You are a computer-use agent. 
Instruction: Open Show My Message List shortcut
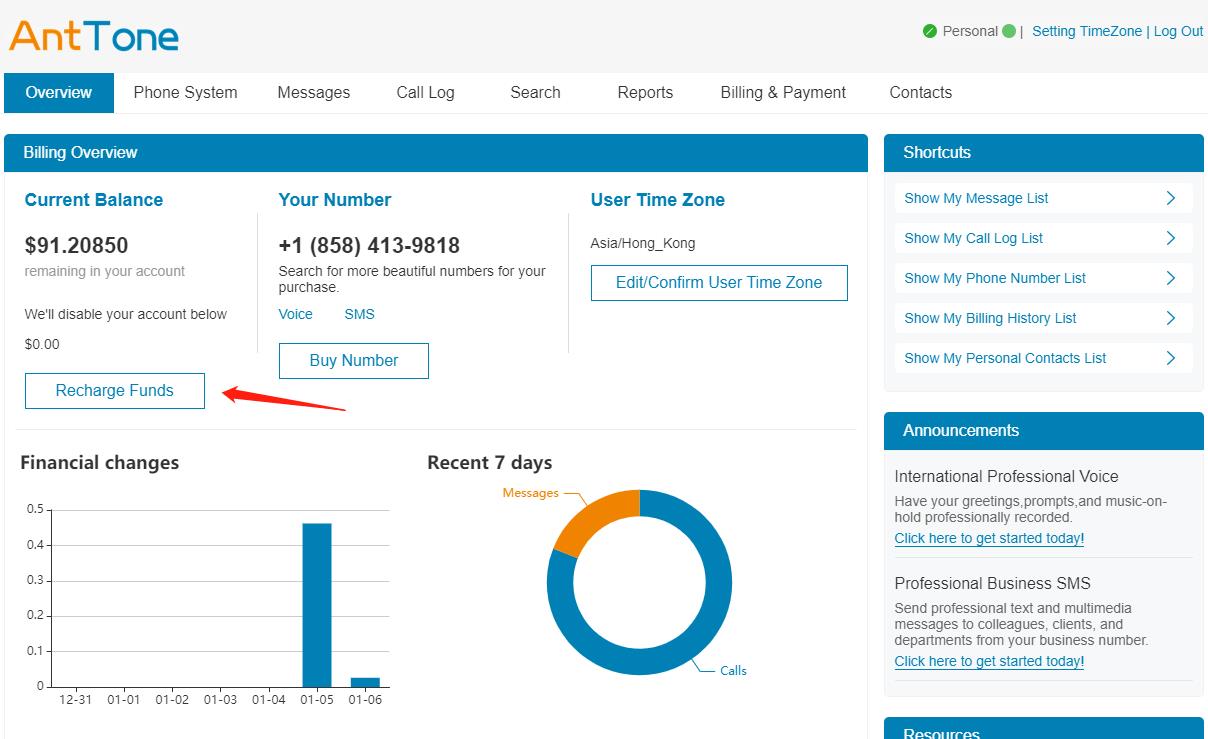click(1042, 198)
